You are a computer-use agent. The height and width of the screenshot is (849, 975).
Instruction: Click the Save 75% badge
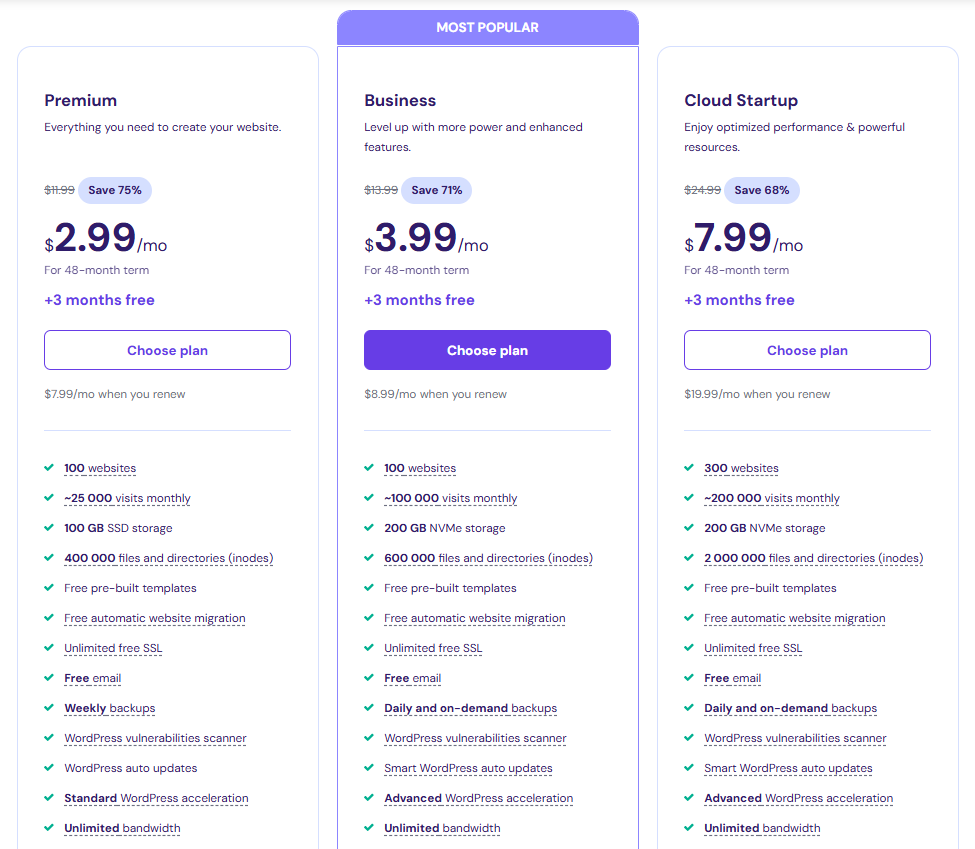[x=115, y=190]
